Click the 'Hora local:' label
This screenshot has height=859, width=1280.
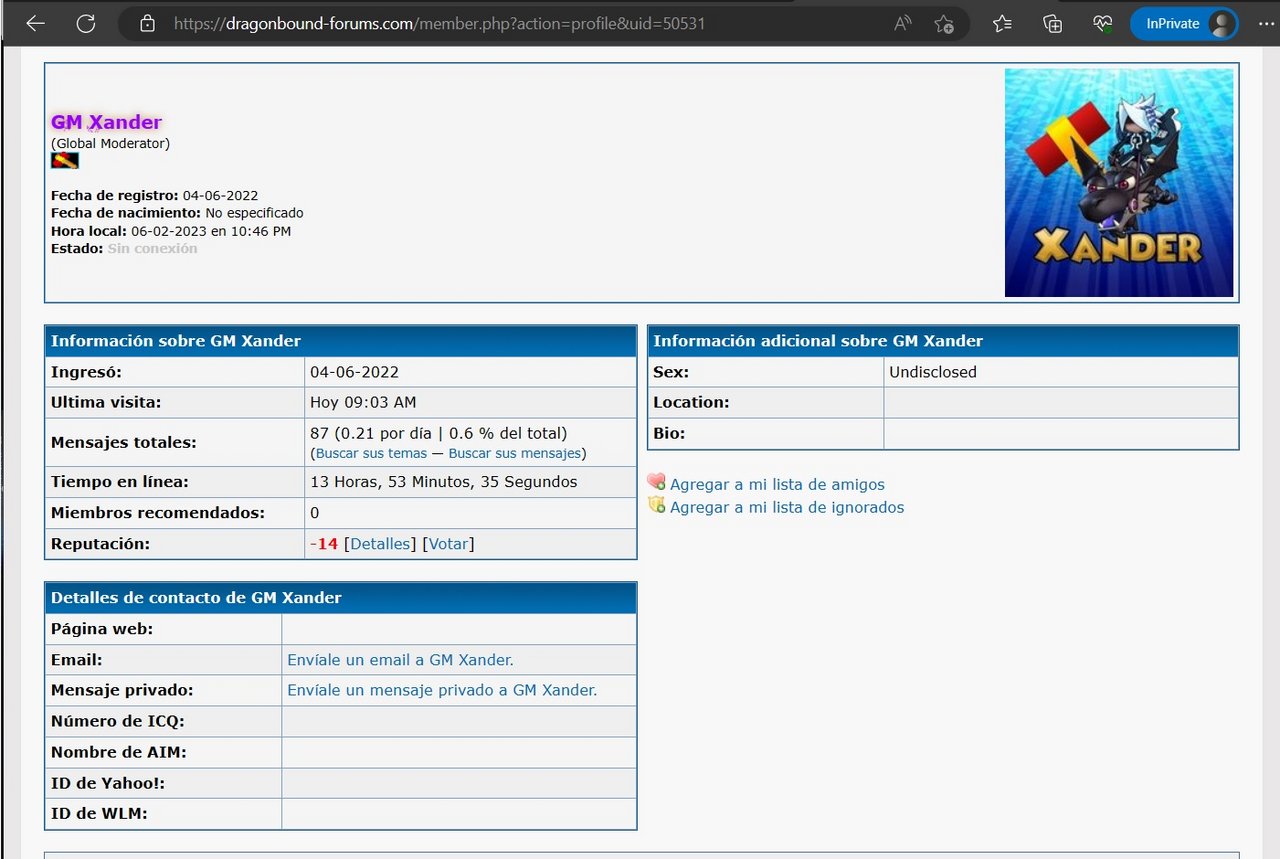coord(89,231)
